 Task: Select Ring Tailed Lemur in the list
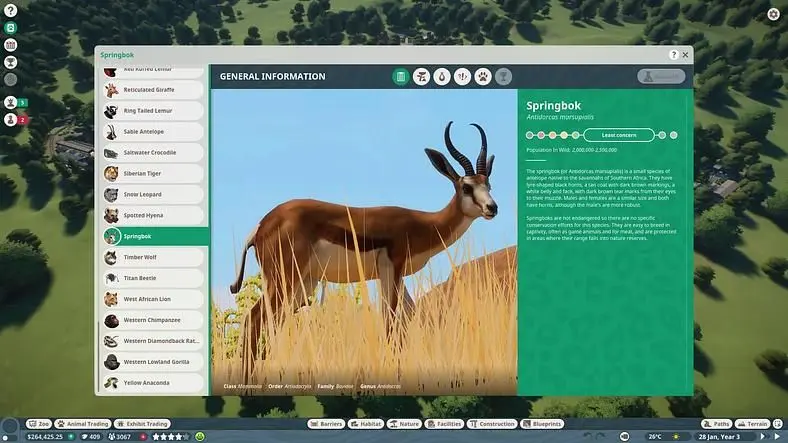coord(153,111)
